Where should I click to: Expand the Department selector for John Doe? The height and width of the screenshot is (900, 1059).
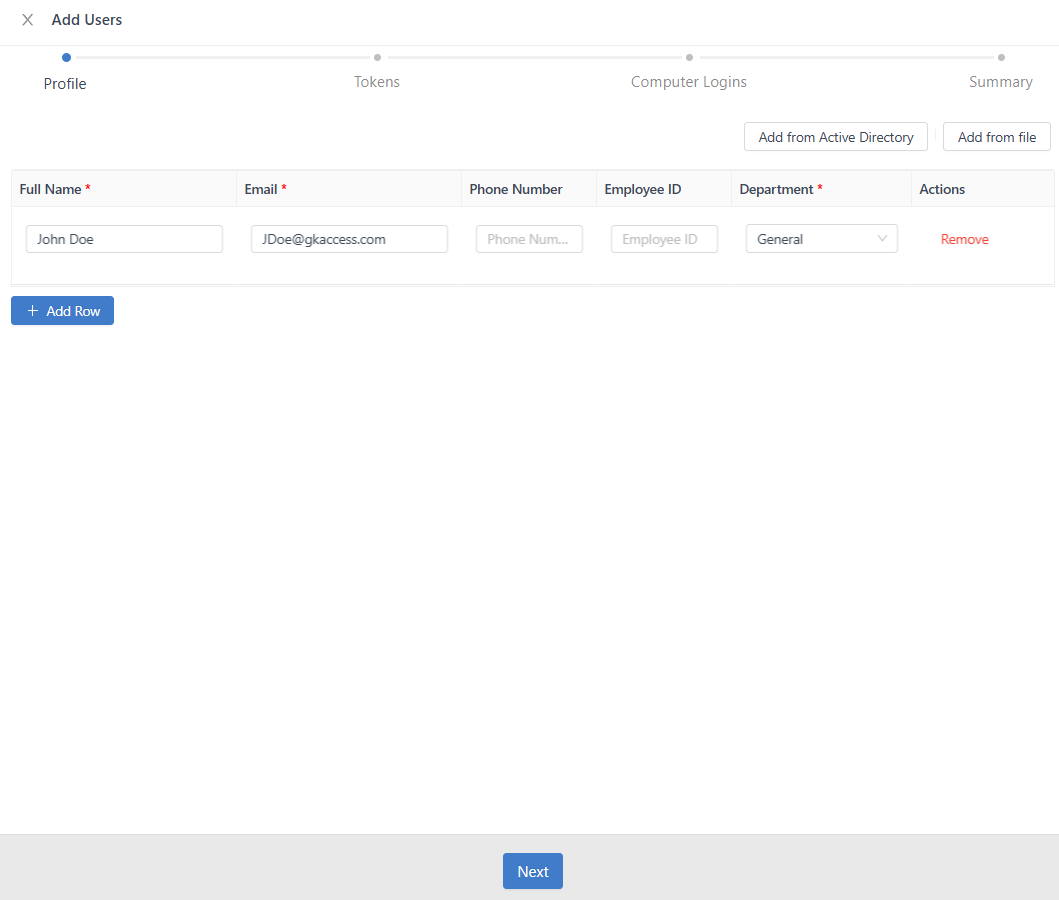click(x=821, y=239)
